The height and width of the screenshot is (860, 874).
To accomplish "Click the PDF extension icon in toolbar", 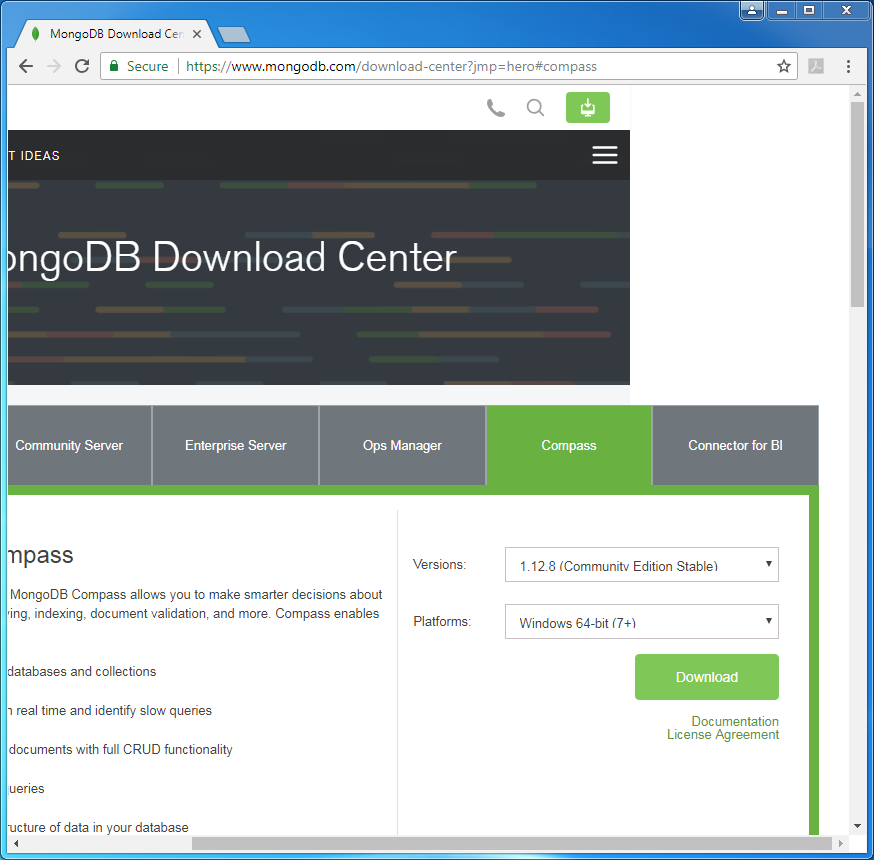I will pos(816,66).
